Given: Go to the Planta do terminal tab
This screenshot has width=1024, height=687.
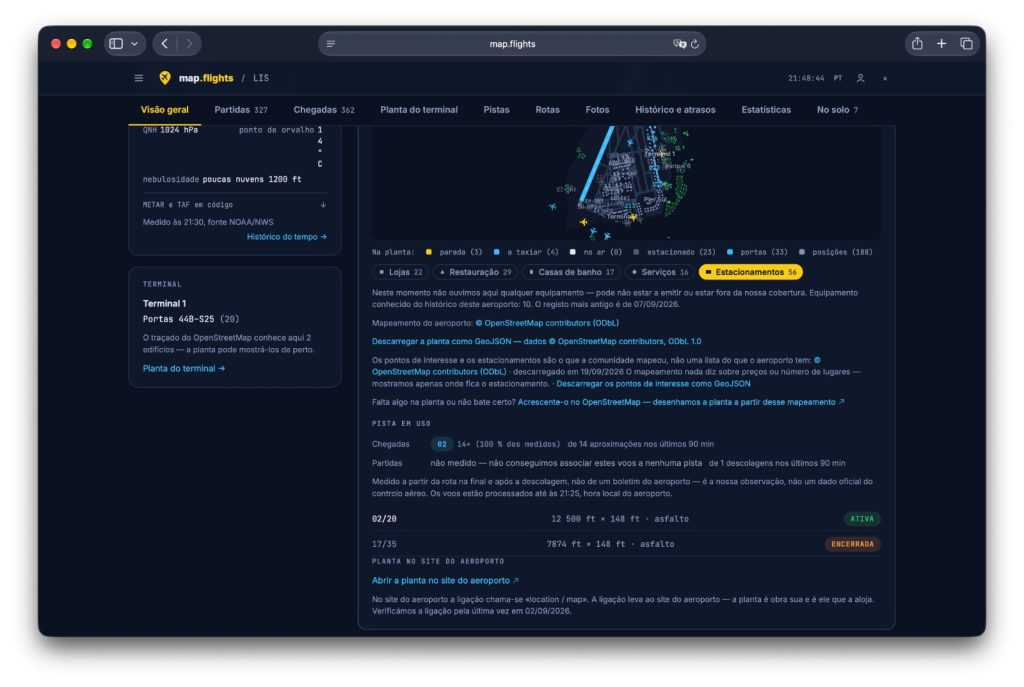Looking at the screenshot, I should tap(419, 110).
